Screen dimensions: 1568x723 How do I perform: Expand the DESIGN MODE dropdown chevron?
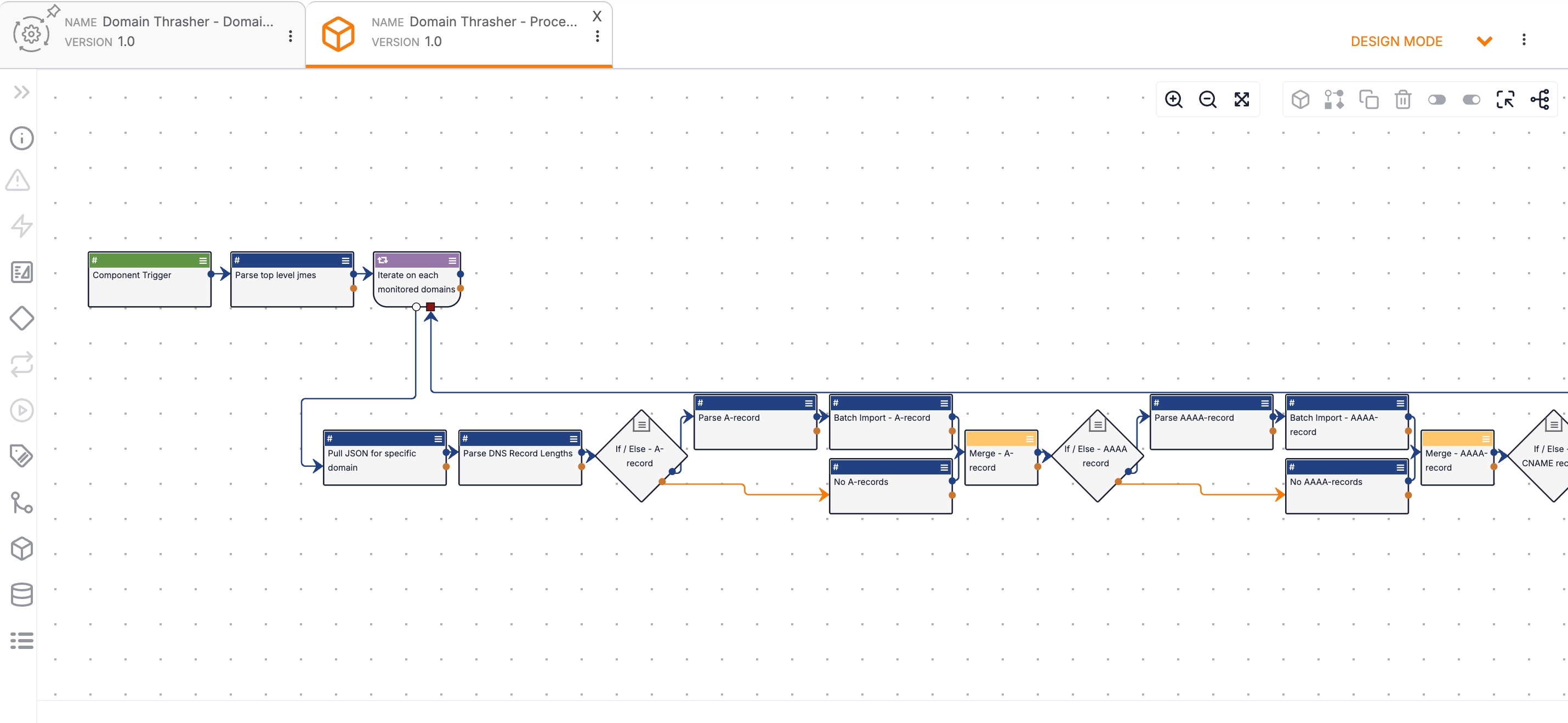(1485, 42)
